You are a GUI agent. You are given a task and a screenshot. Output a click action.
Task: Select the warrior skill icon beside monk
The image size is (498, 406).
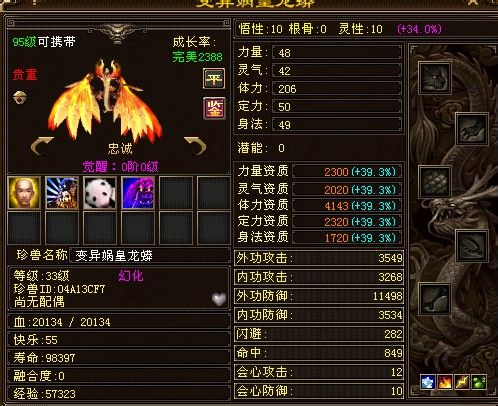pos(62,193)
